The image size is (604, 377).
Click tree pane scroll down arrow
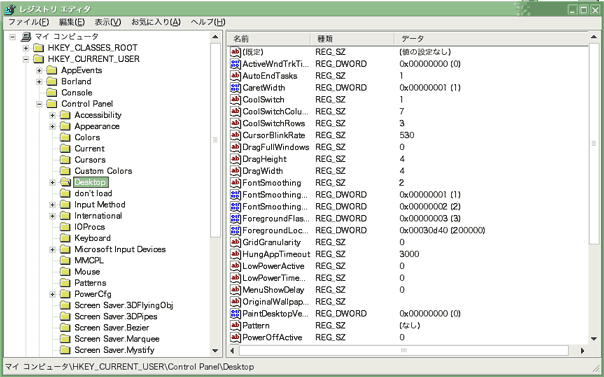215,351
